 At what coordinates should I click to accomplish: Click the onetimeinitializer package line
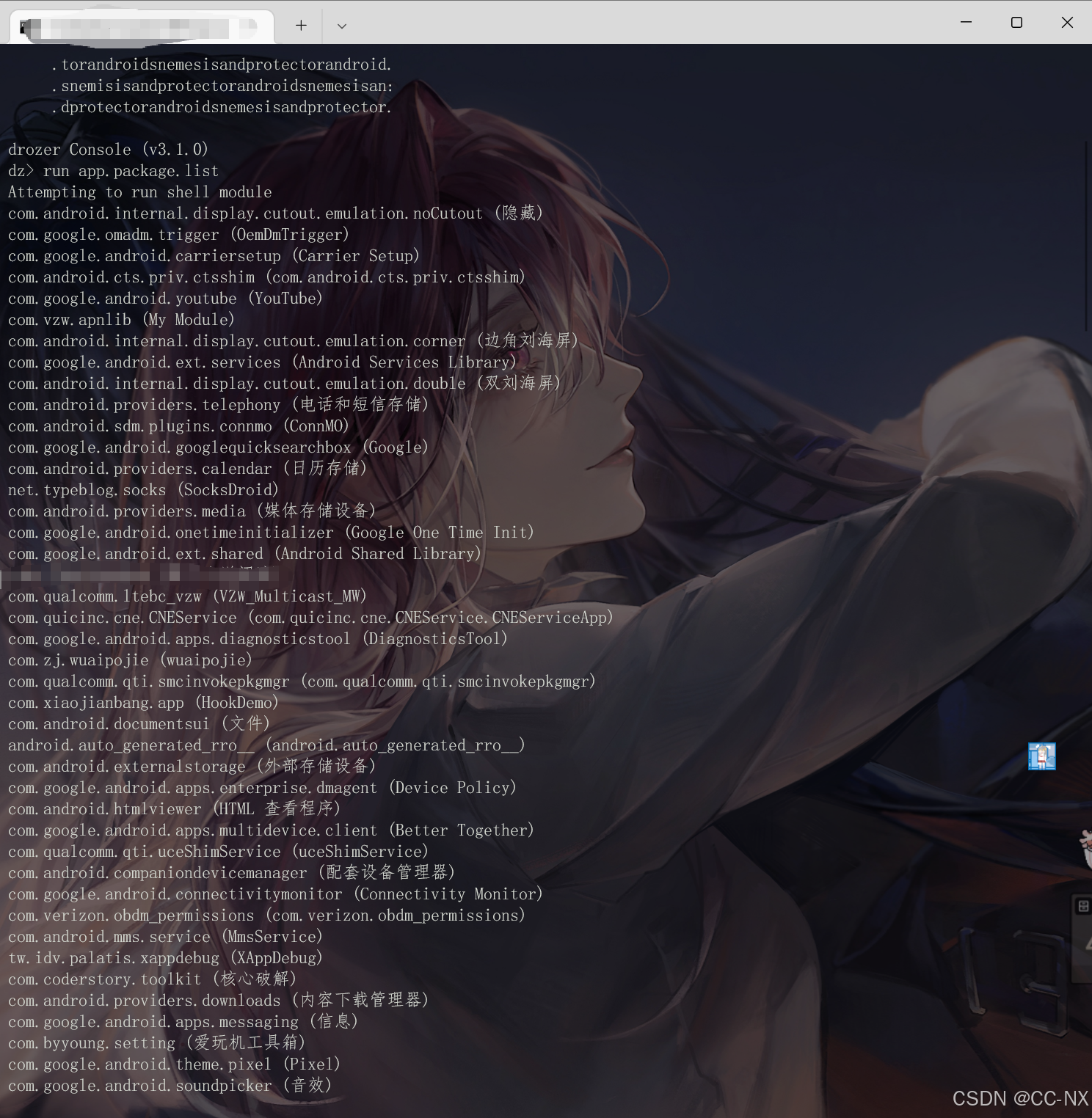click(272, 533)
